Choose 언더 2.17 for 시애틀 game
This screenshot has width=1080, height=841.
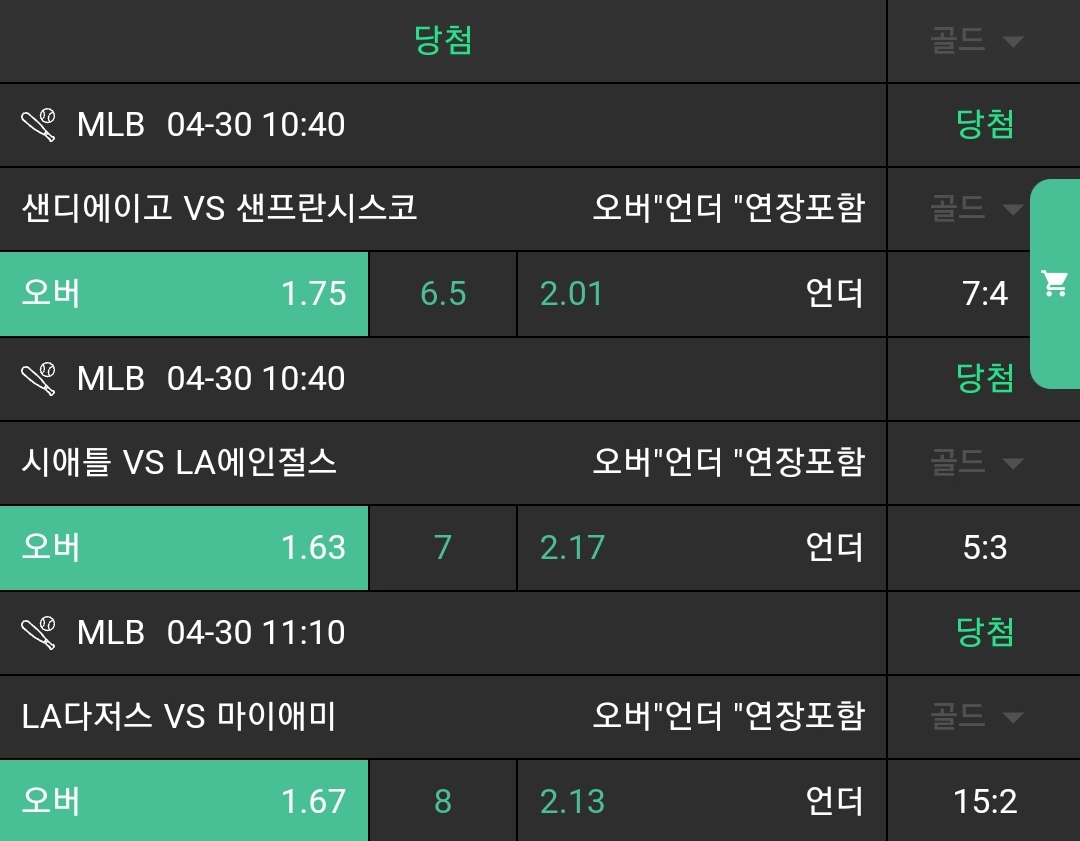point(701,548)
